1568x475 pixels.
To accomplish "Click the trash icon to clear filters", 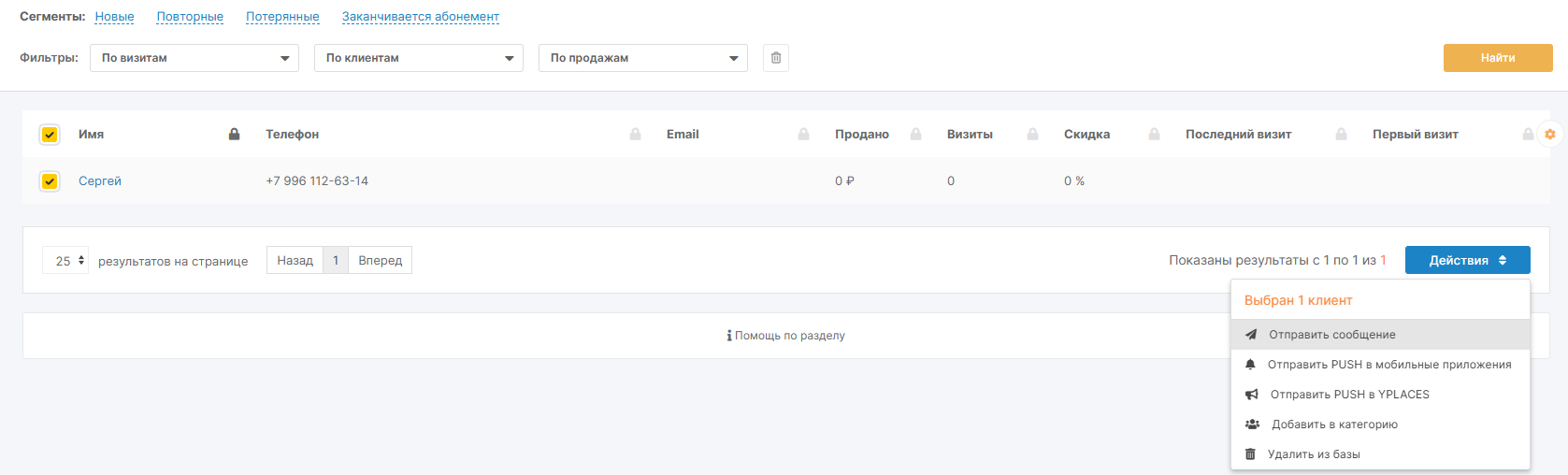I will (776, 58).
